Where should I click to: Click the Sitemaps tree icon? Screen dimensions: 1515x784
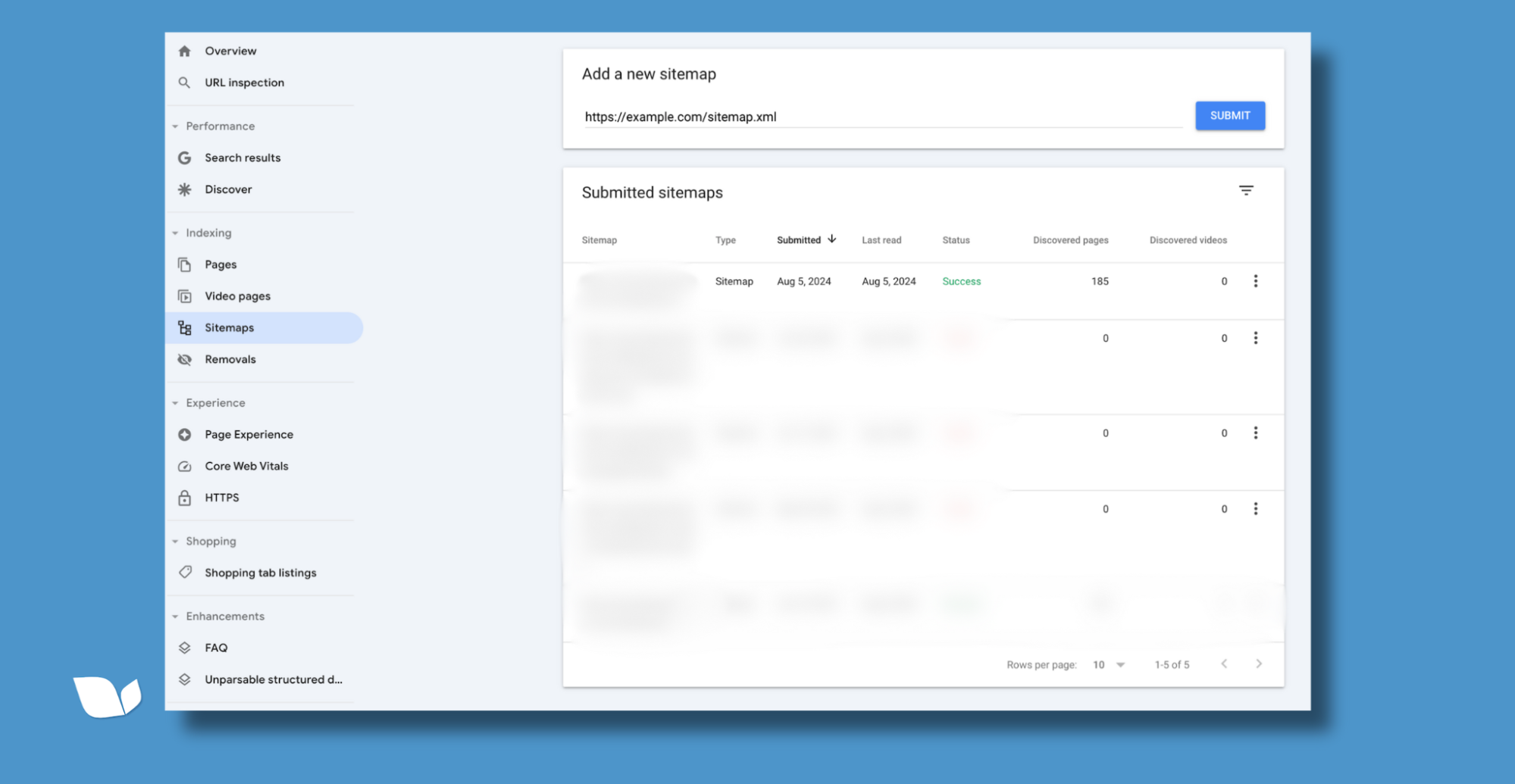pyautogui.click(x=184, y=328)
